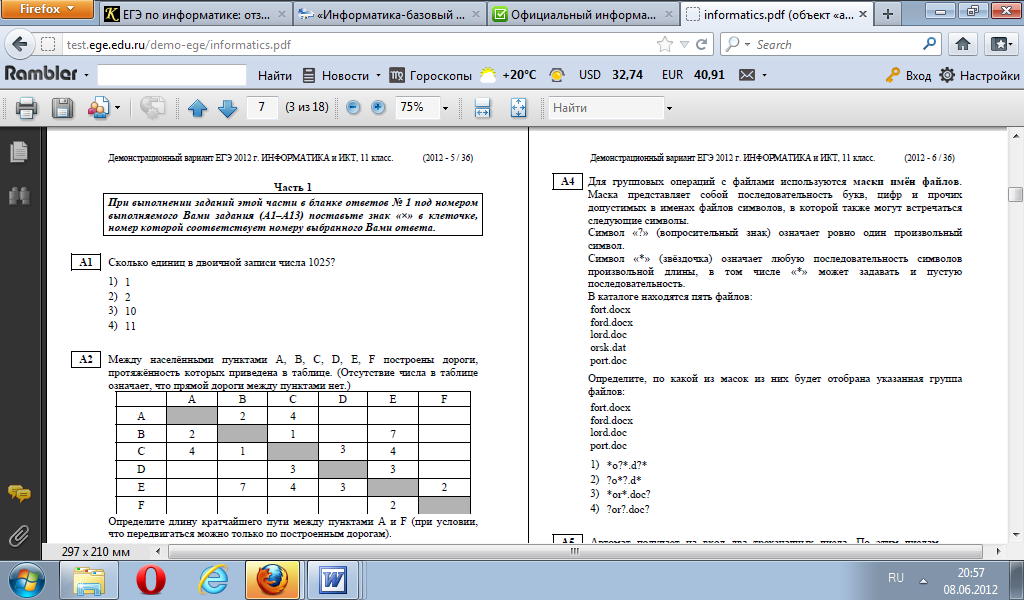This screenshot has width=1024, height=600.
Task: Click the email/share document icon
Action: click(99, 107)
